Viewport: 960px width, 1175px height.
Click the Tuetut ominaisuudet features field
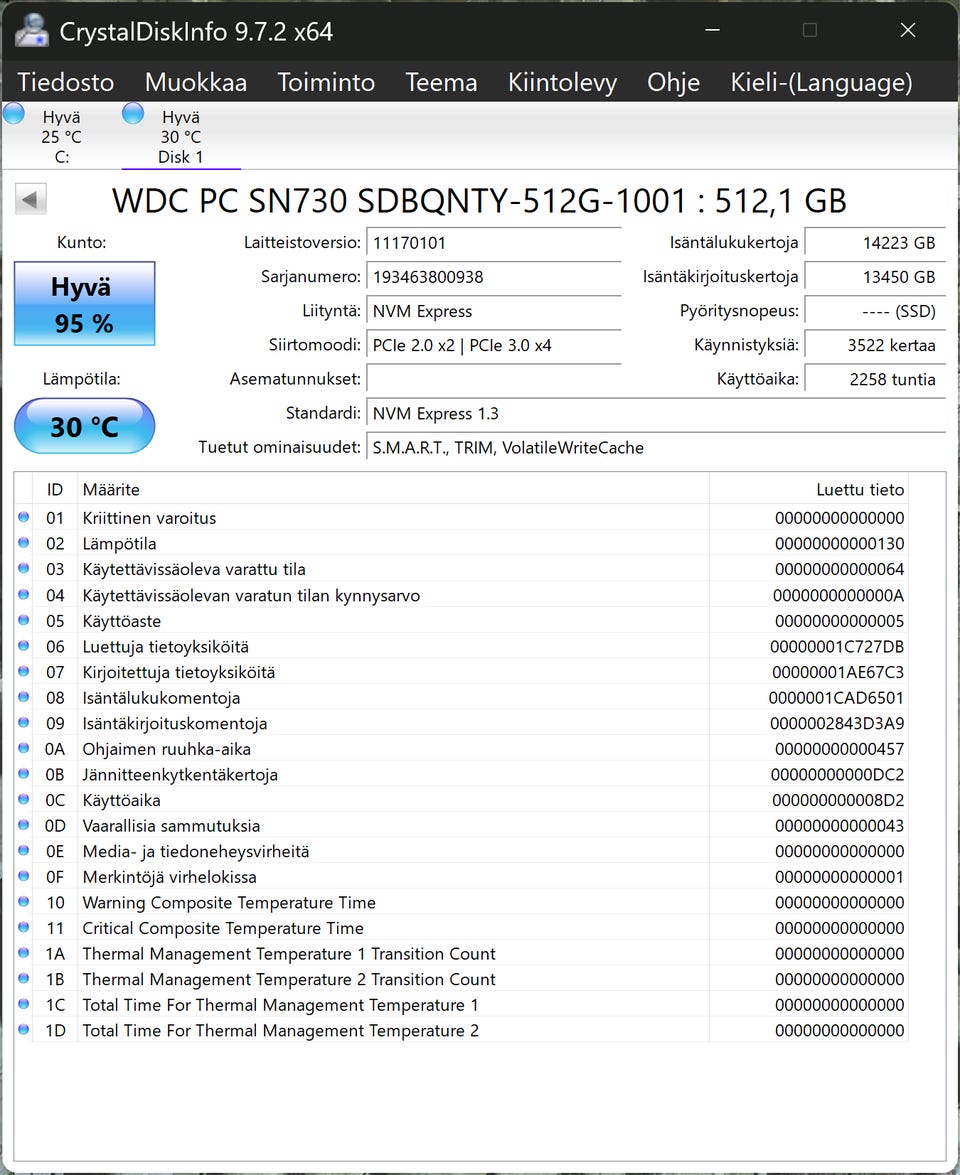pos(656,447)
